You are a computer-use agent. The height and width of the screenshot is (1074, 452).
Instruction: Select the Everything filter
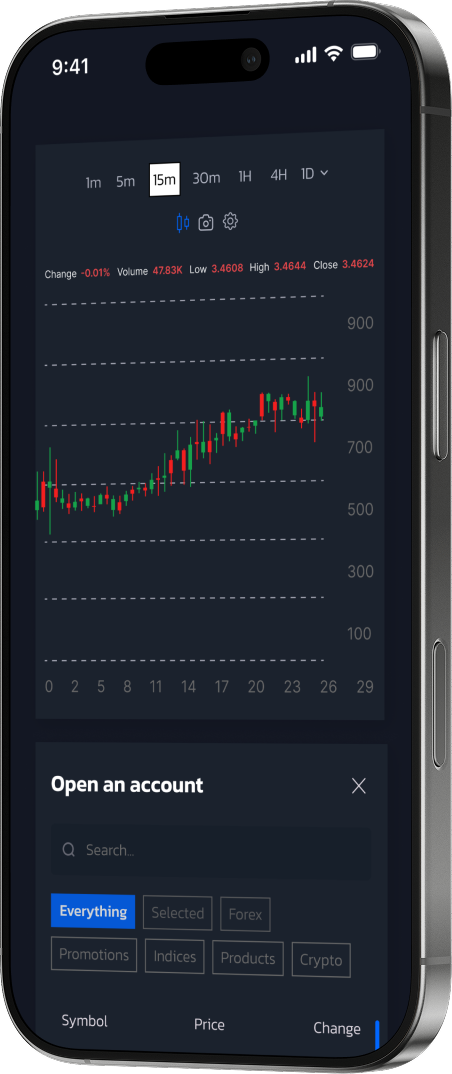[92, 912]
